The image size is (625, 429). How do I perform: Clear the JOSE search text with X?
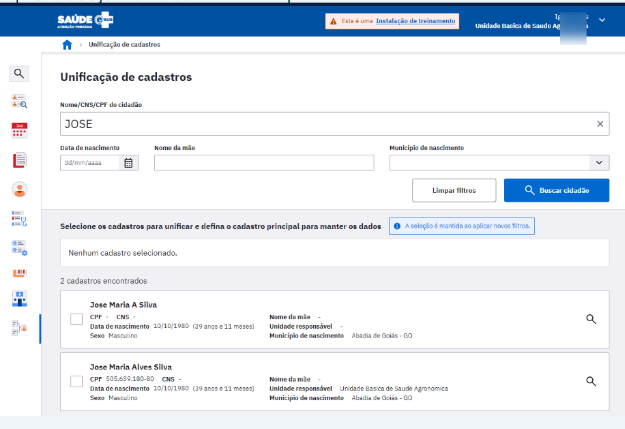[x=600, y=124]
